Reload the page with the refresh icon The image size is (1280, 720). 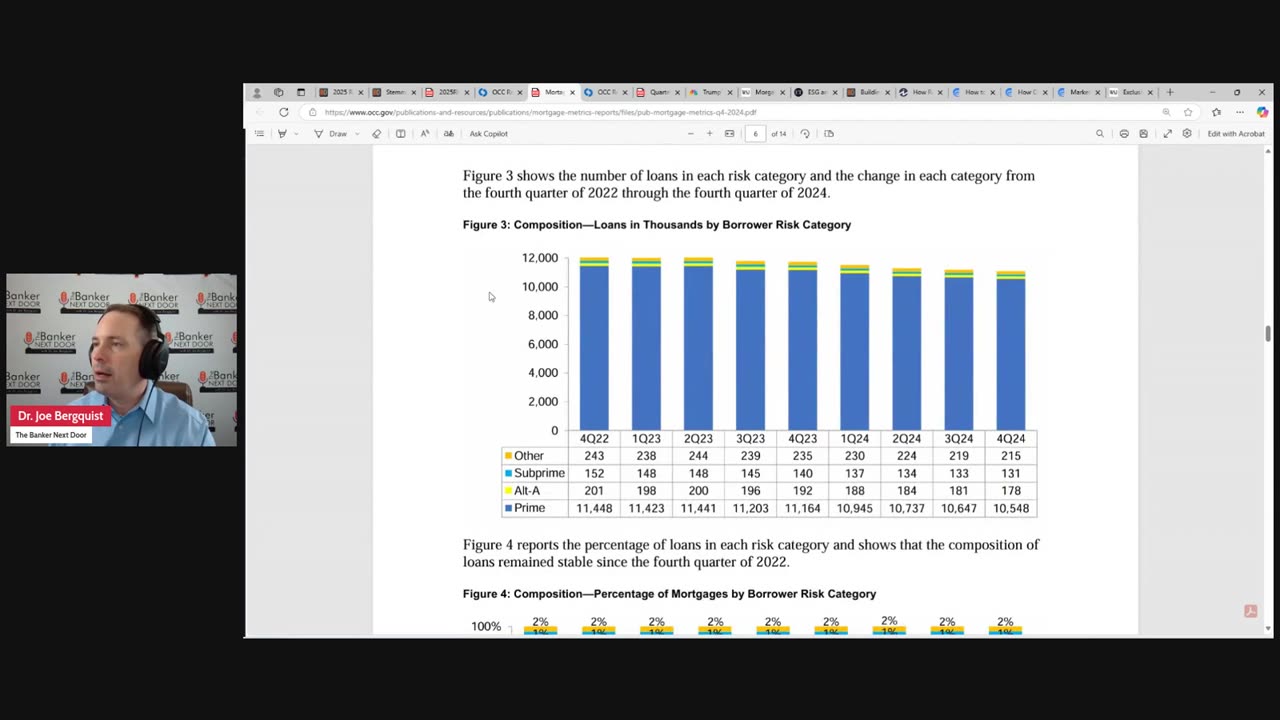[284, 112]
